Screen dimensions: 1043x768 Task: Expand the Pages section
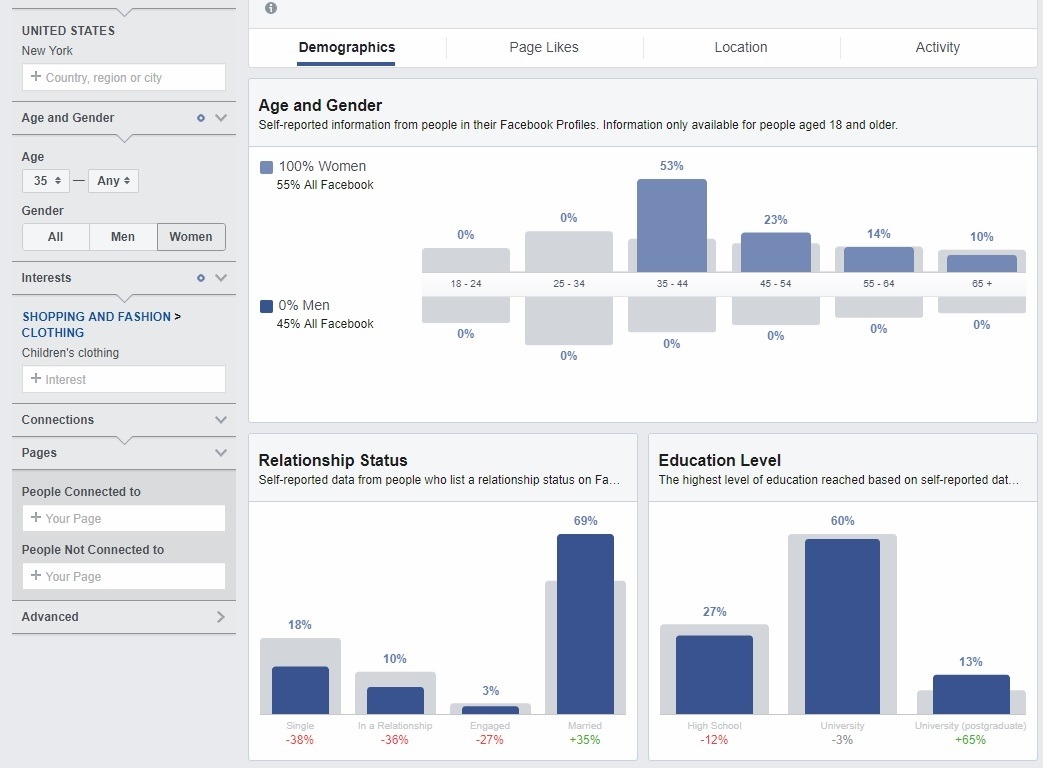click(220, 453)
